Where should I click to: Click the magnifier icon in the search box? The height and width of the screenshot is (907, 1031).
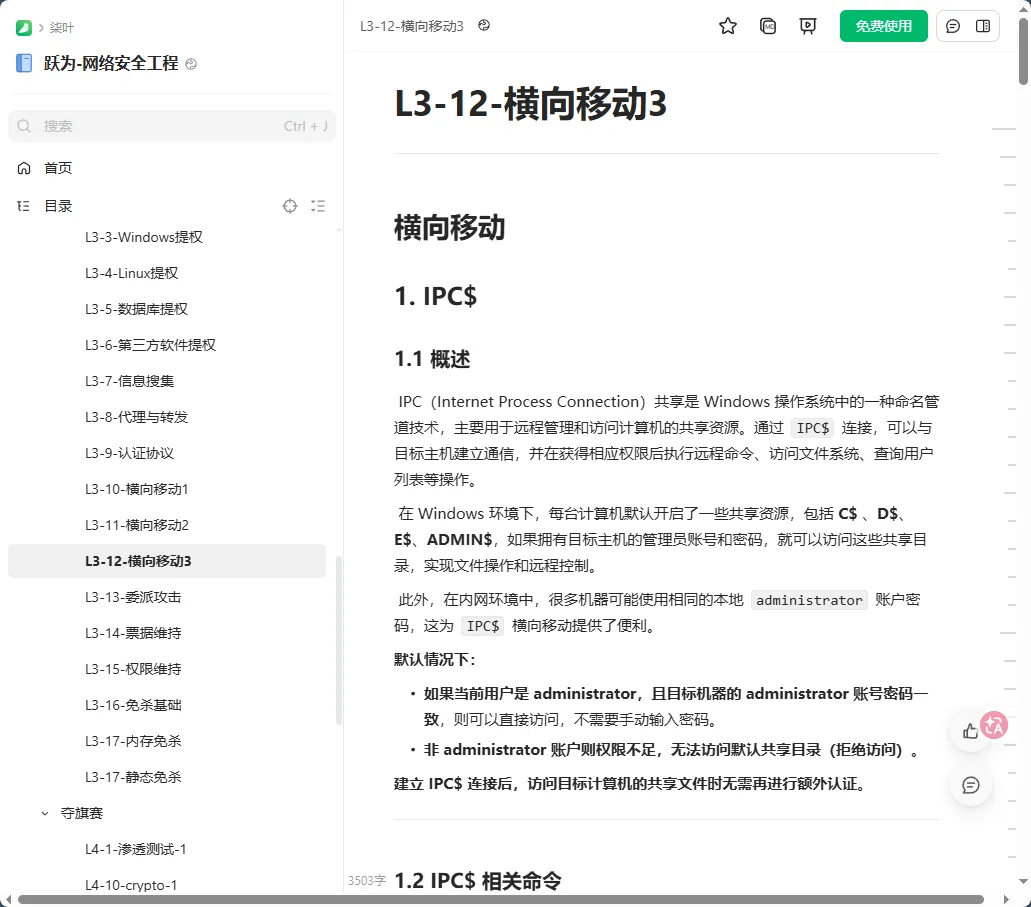(24, 126)
